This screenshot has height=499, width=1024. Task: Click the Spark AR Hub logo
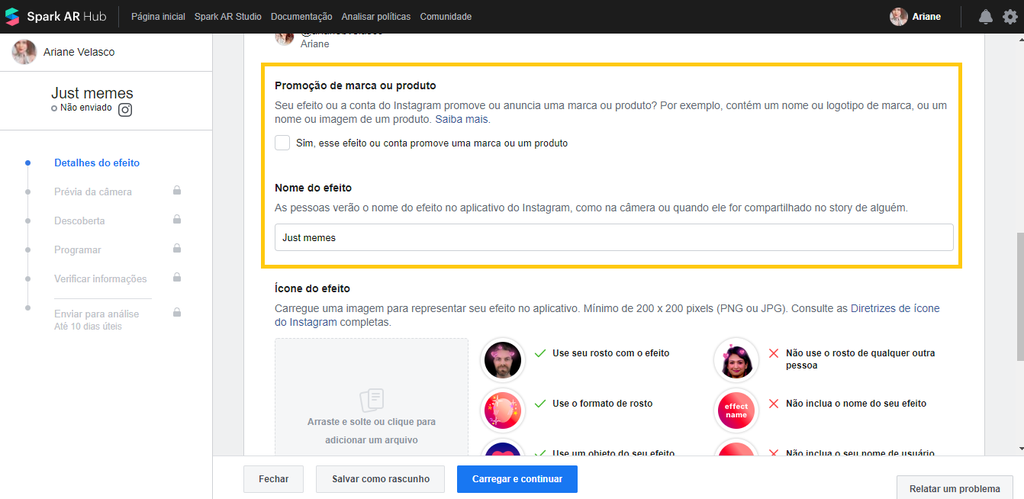[x=56, y=16]
